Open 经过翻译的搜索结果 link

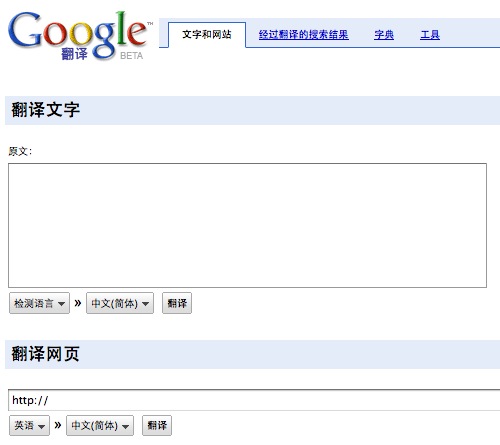click(304, 35)
